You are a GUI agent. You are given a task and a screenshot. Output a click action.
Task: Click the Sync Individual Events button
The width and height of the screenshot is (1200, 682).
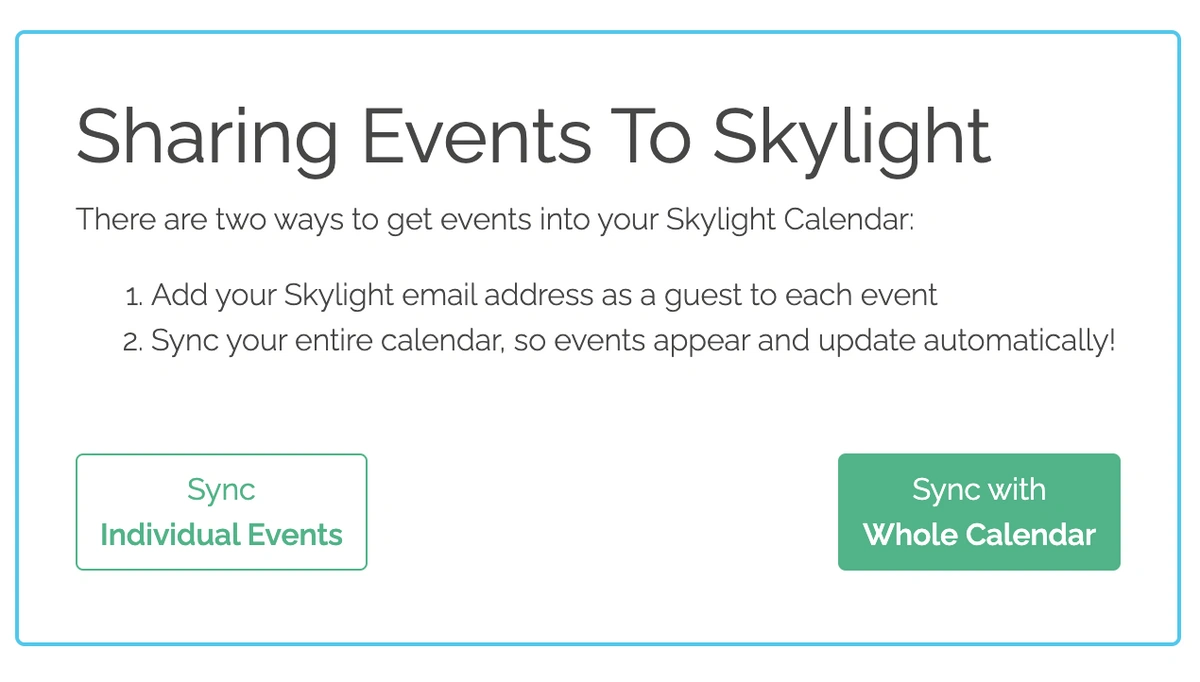tap(221, 512)
